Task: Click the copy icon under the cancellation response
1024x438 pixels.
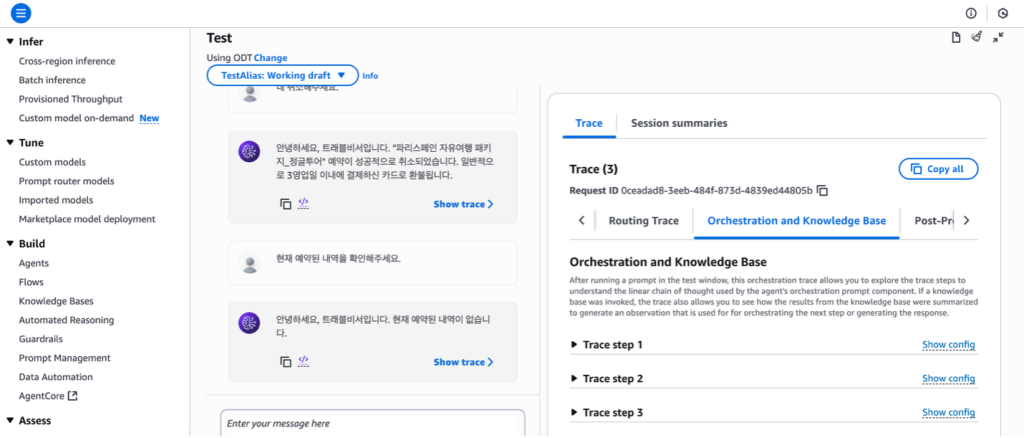Action: pyautogui.click(x=286, y=204)
